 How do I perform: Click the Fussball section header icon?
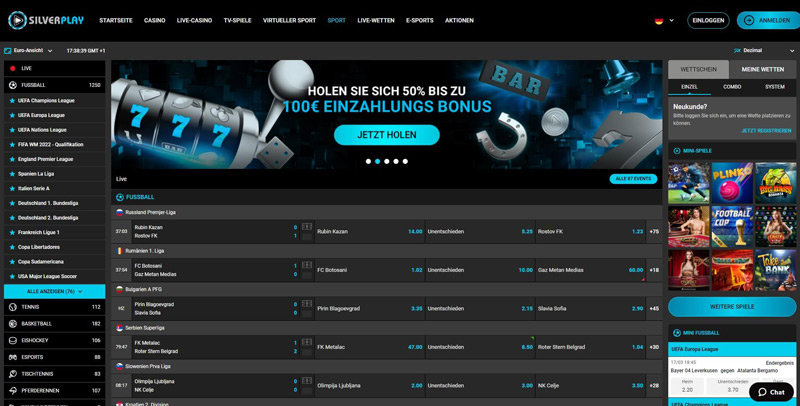[120, 197]
